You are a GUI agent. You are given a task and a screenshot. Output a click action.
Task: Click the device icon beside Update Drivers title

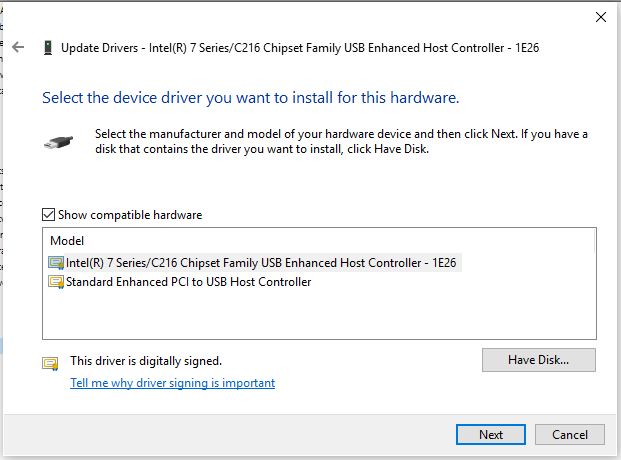tap(48, 48)
